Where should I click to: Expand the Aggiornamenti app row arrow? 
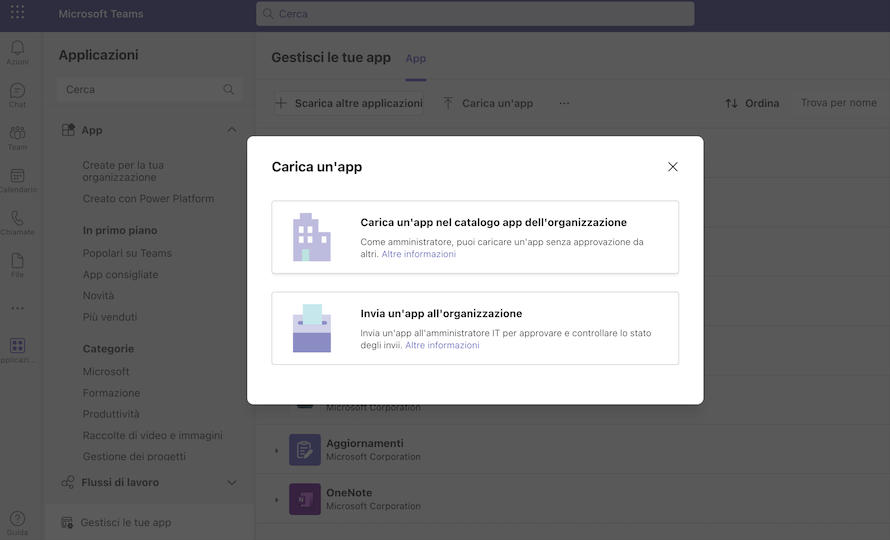(277, 451)
